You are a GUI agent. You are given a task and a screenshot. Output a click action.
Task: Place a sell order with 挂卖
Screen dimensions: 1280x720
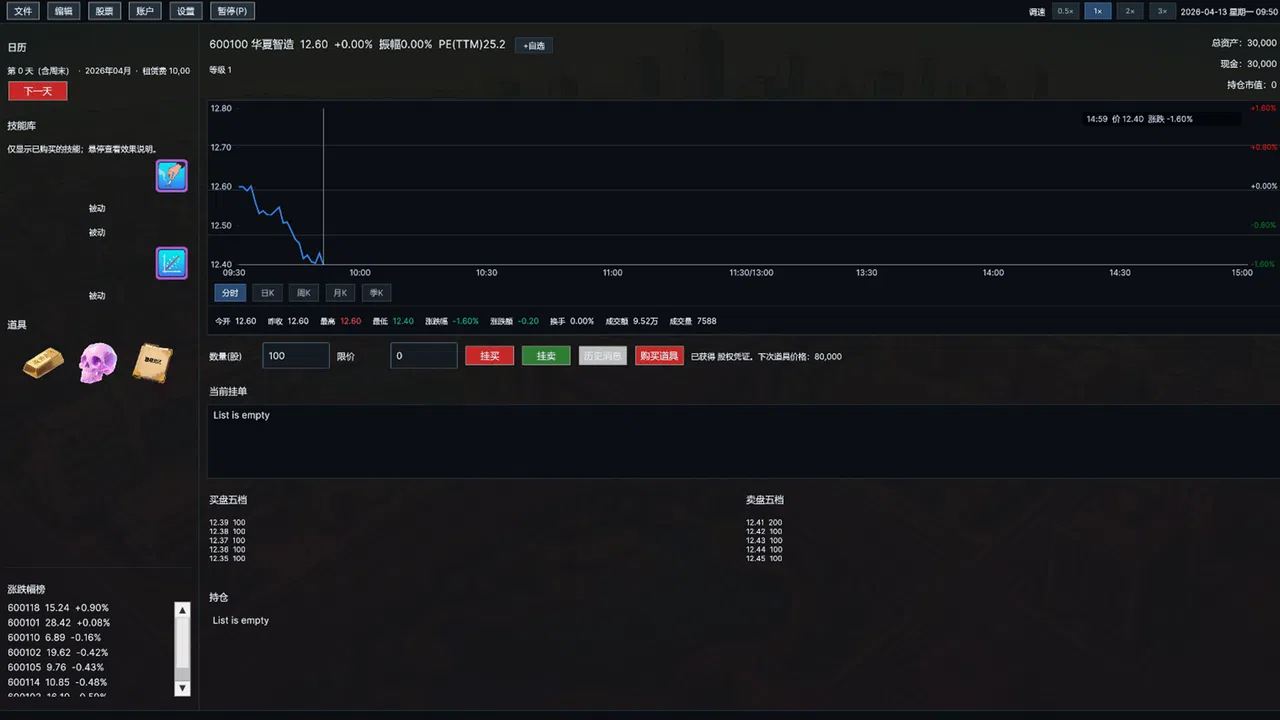[x=546, y=356]
